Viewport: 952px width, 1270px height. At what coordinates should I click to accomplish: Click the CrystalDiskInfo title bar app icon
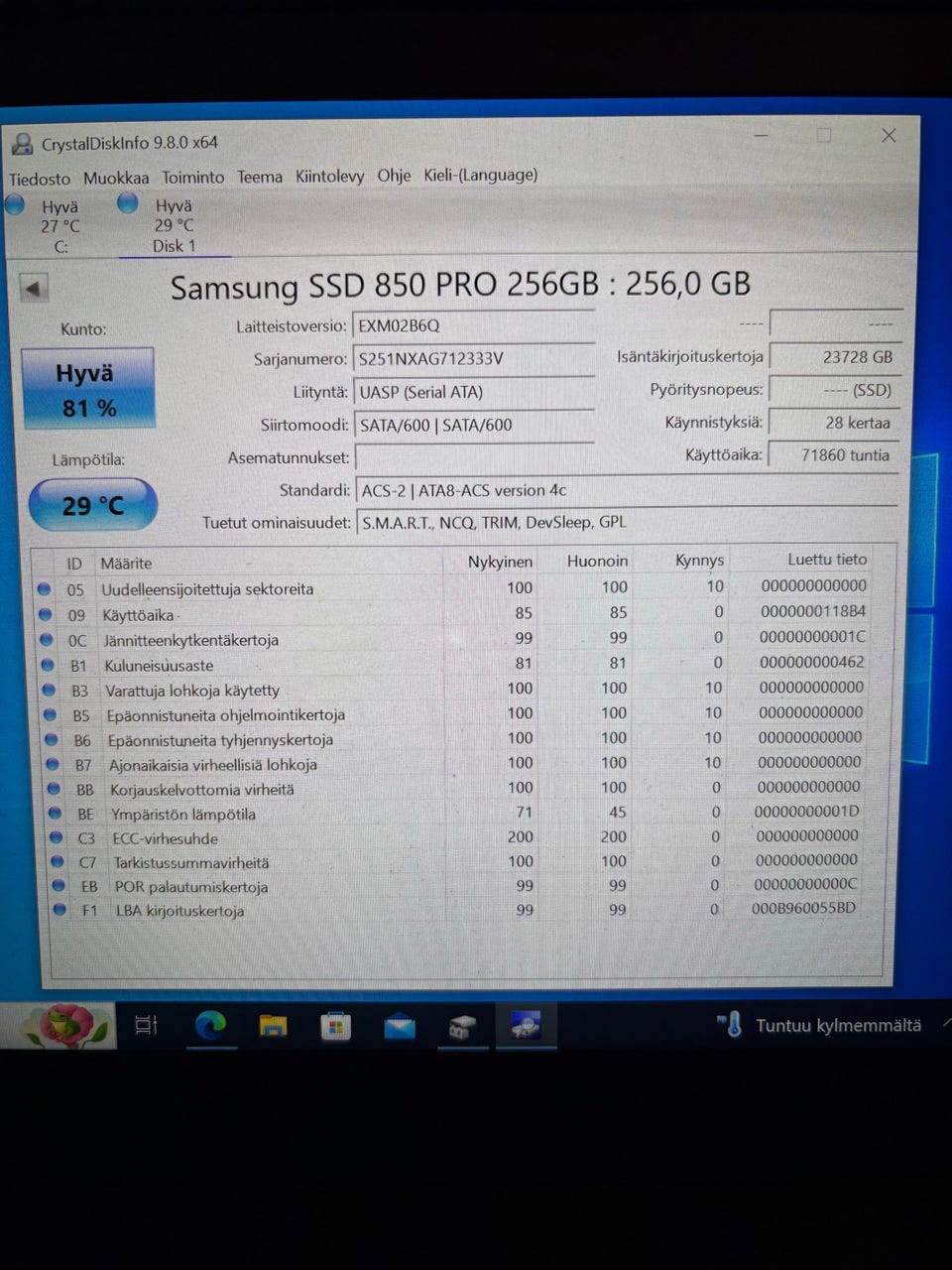tap(22, 145)
